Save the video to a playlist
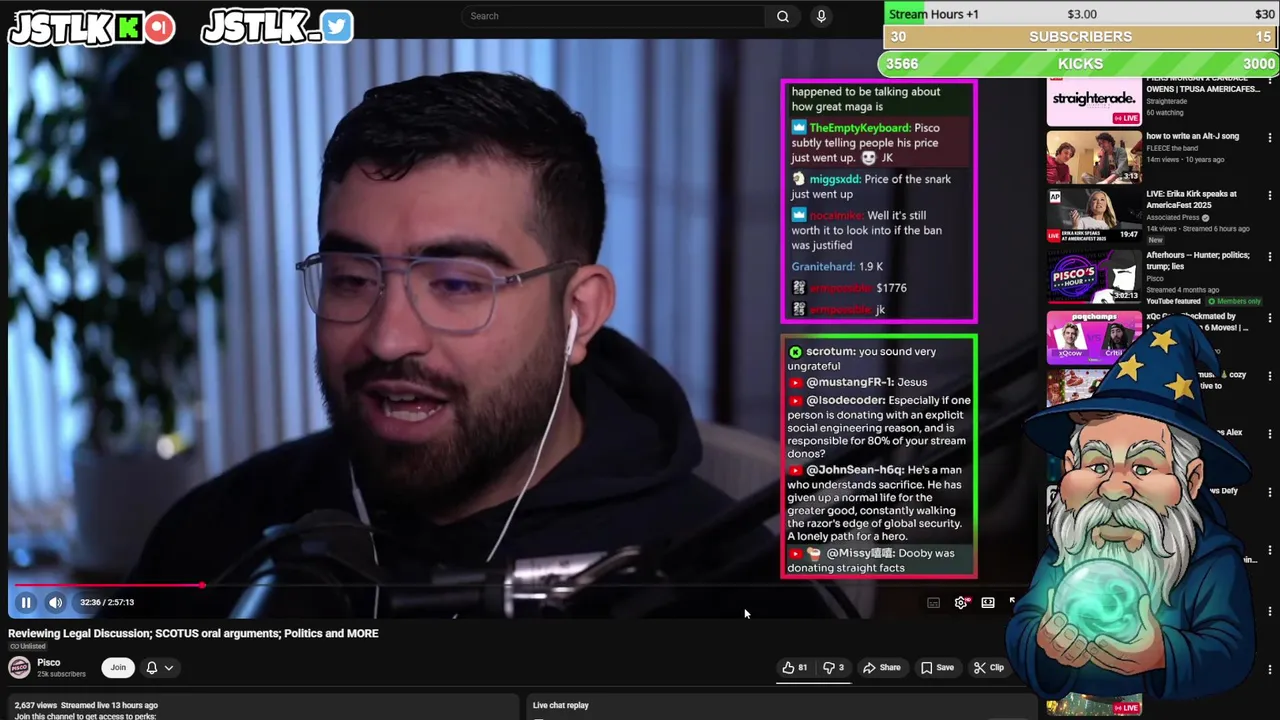 [937, 667]
